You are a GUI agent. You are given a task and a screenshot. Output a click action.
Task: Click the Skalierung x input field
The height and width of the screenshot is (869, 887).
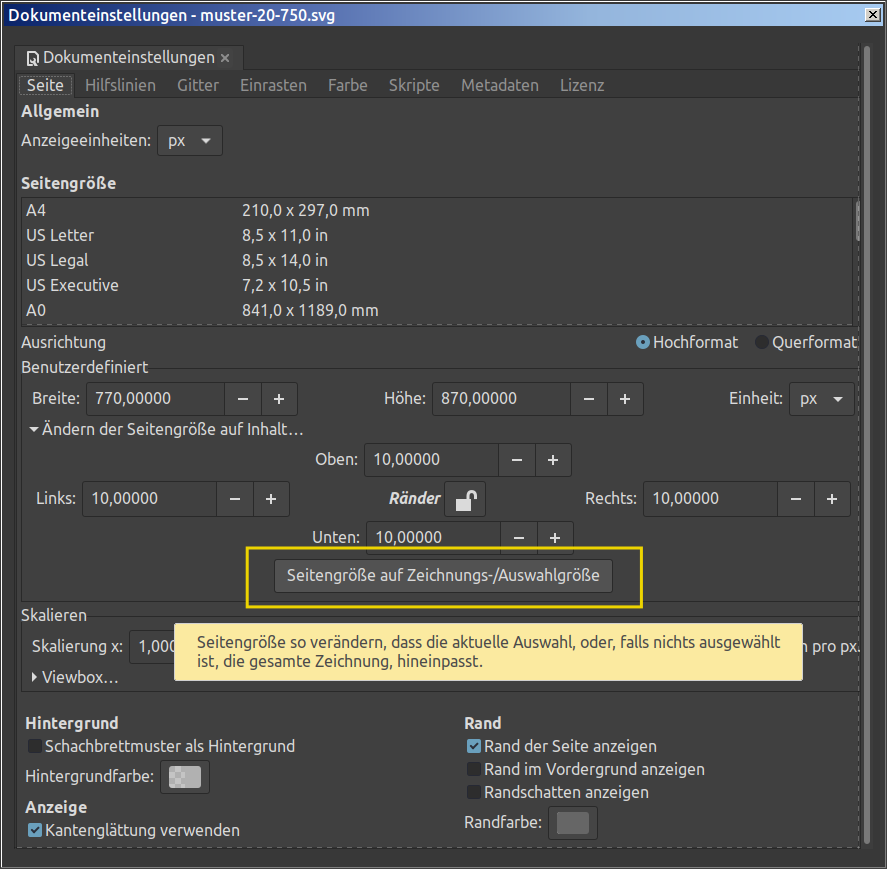(x=152, y=647)
